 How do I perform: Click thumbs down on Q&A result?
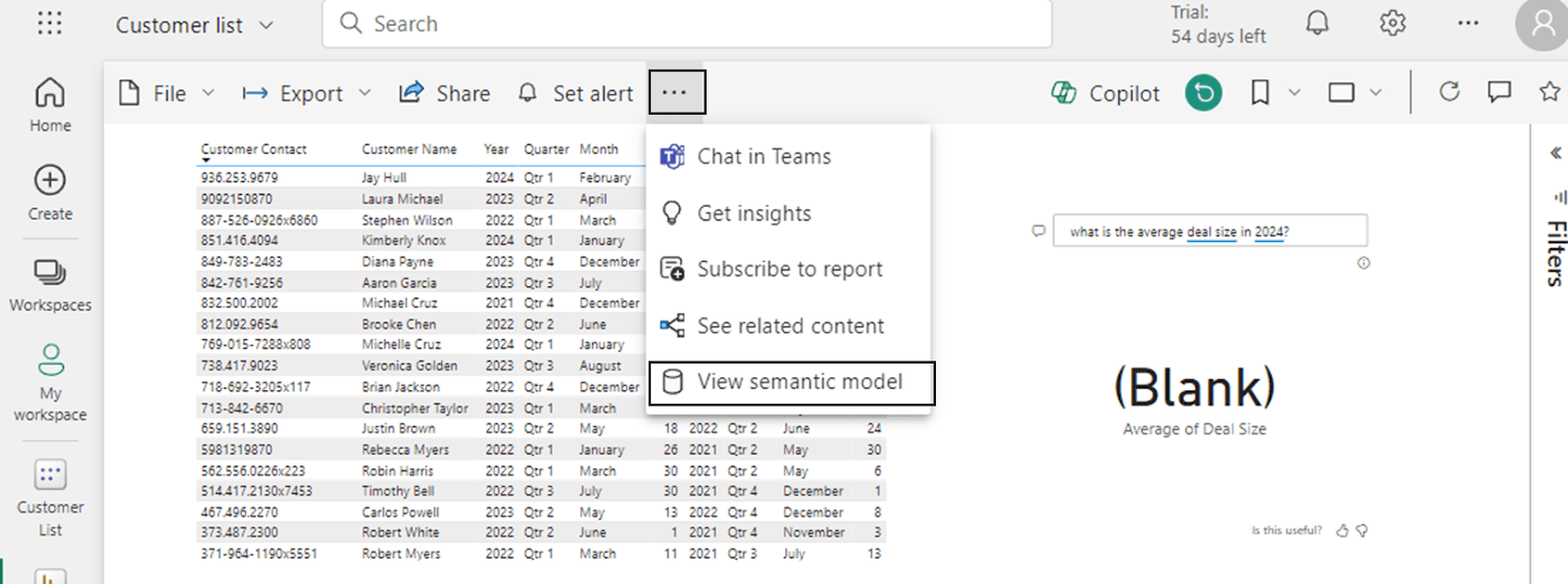[1362, 530]
